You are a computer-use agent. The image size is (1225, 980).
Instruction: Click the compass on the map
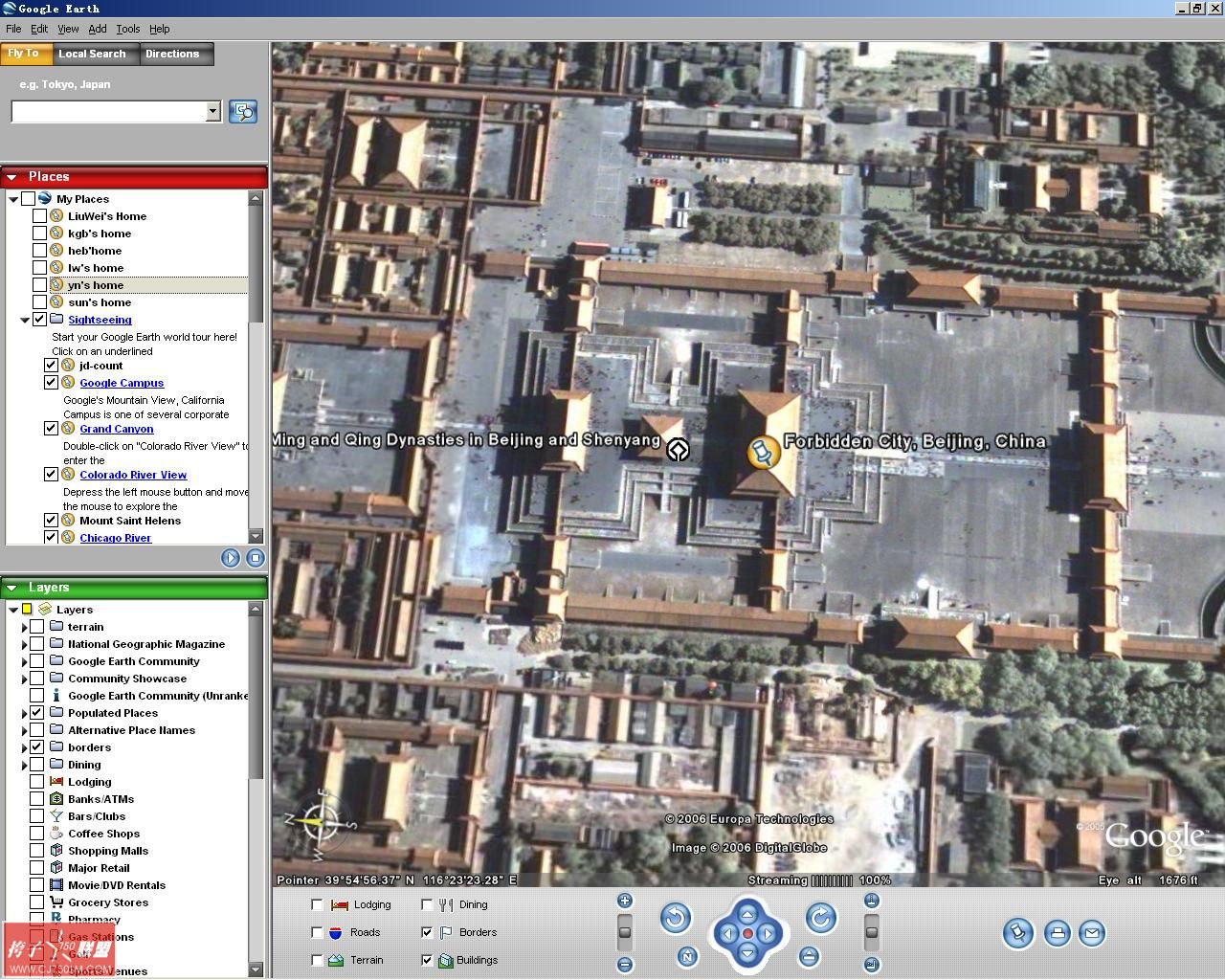coord(320,822)
